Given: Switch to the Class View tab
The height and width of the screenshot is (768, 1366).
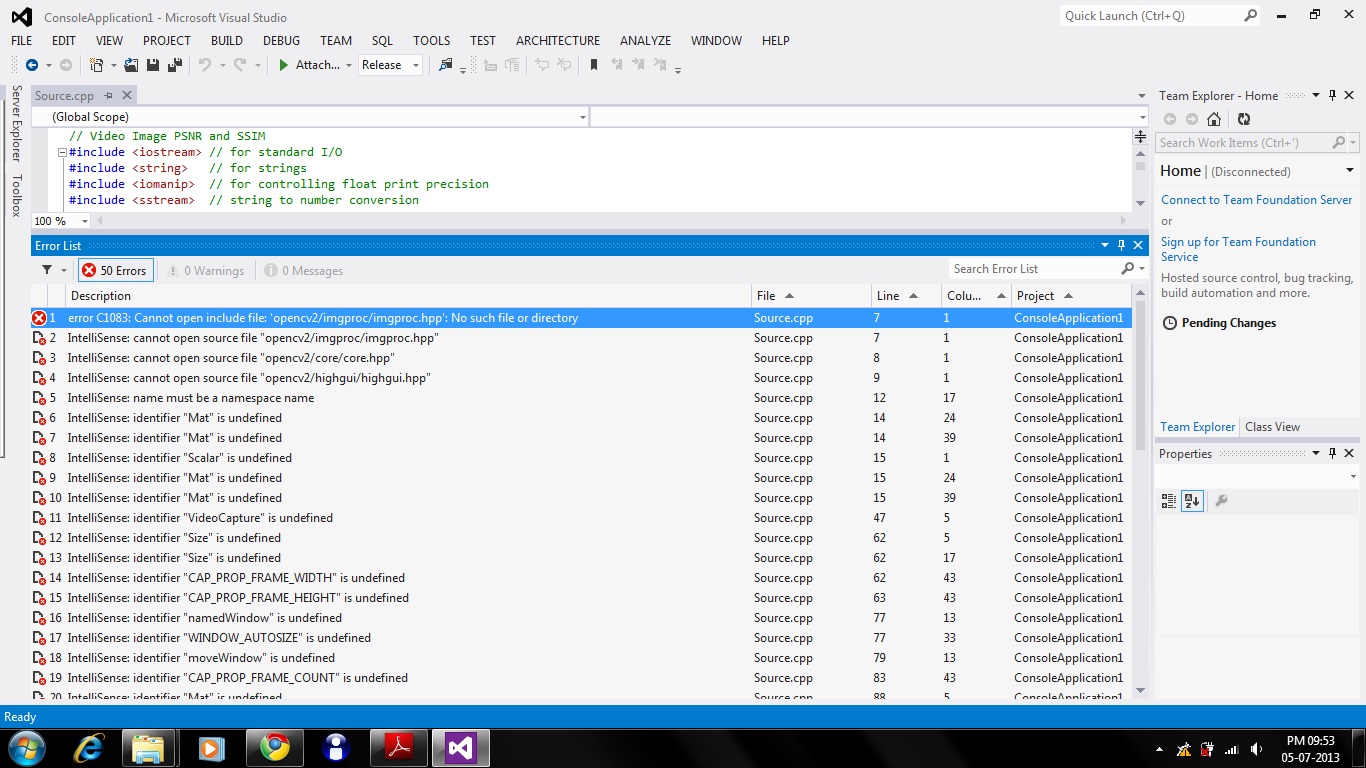Looking at the screenshot, I should (x=1272, y=426).
